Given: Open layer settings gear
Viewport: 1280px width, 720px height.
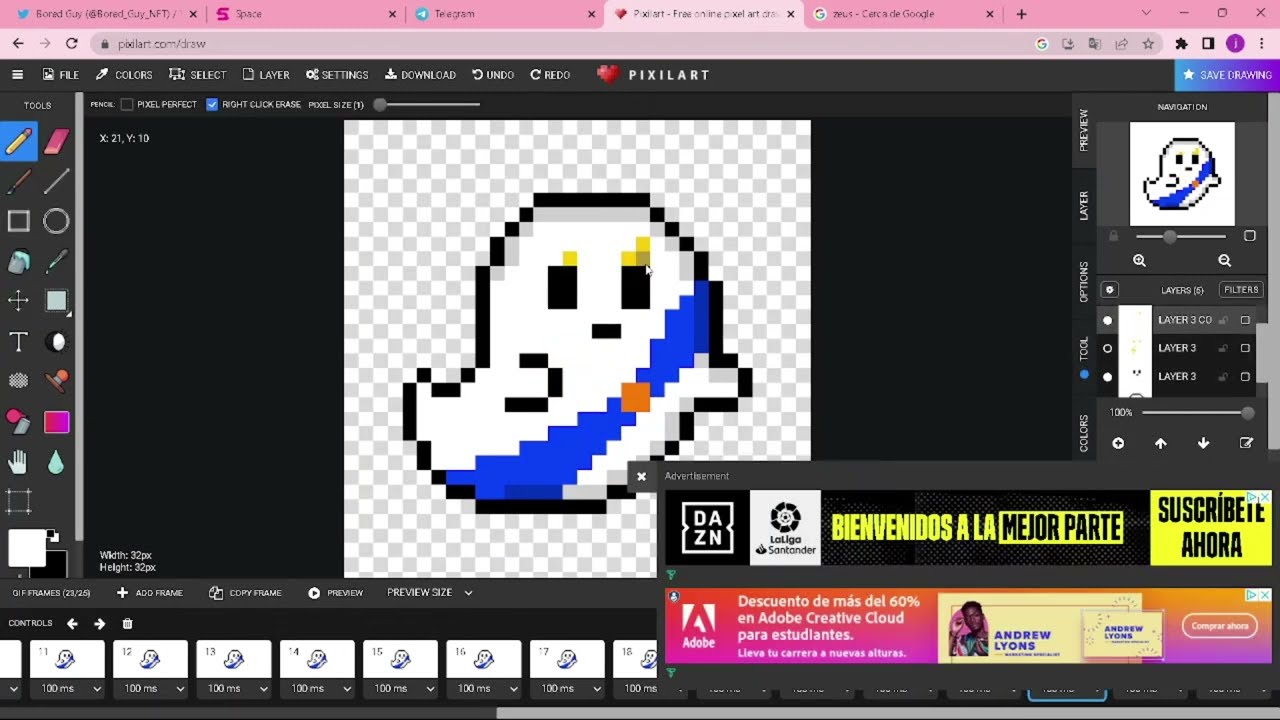Looking at the screenshot, I should point(1109,290).
